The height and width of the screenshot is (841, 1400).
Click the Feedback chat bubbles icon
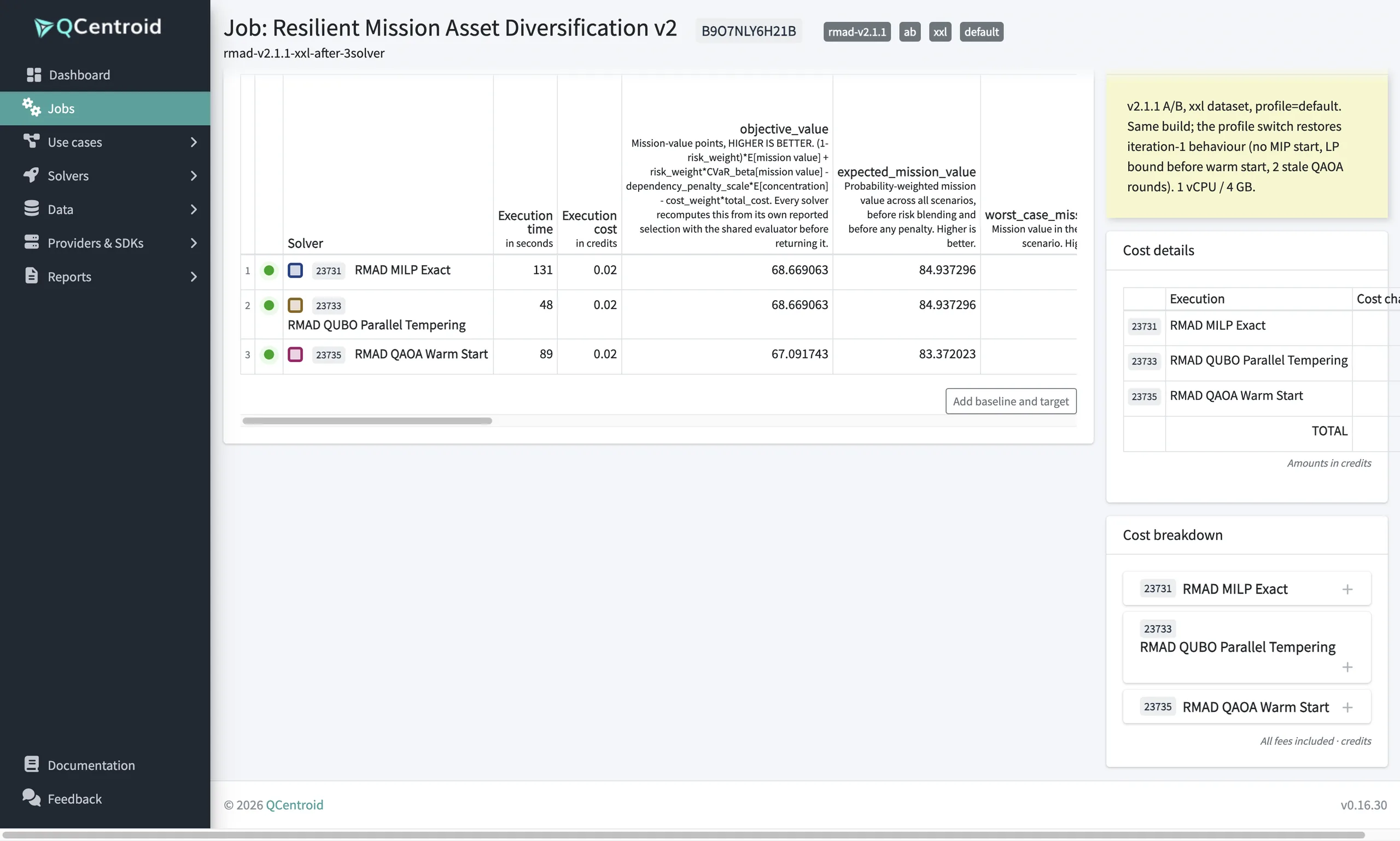point(32,798)
